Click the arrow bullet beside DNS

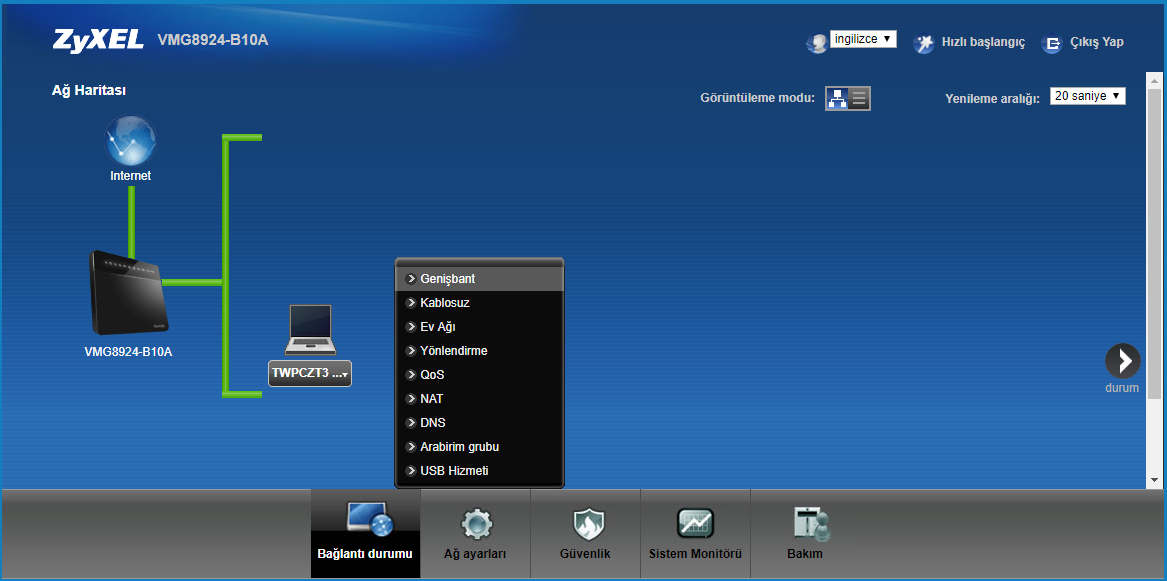point(410,423)
